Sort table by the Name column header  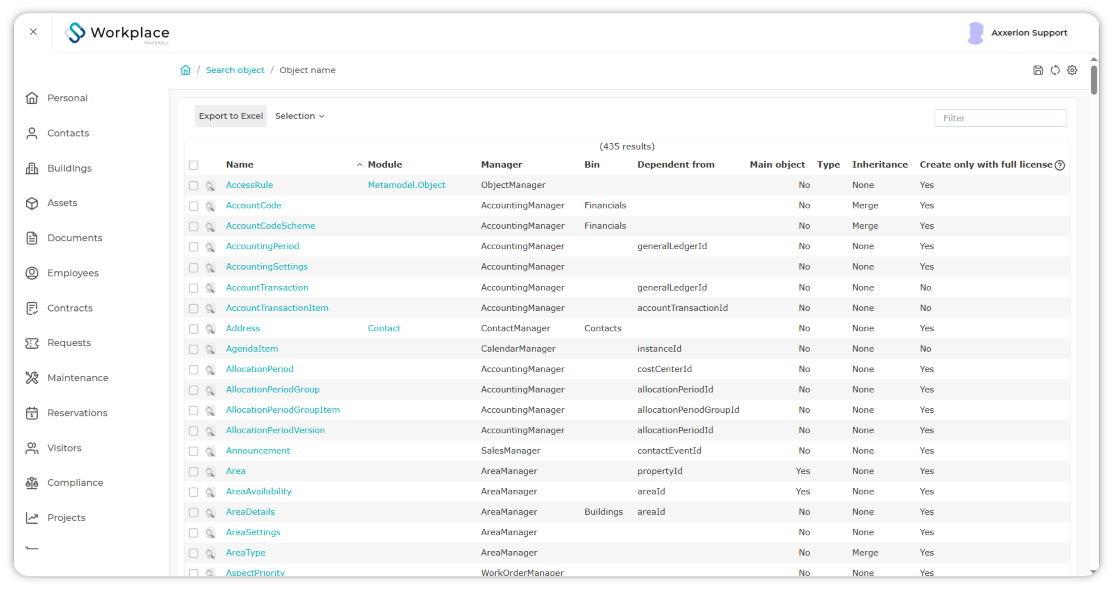tap(240, 165)
